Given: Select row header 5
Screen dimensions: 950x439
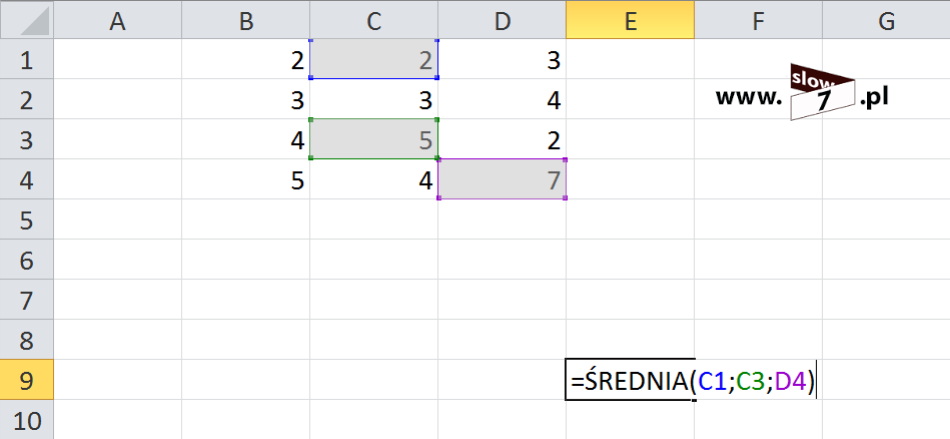Looking at the screenshot, I should pos(27,219).
